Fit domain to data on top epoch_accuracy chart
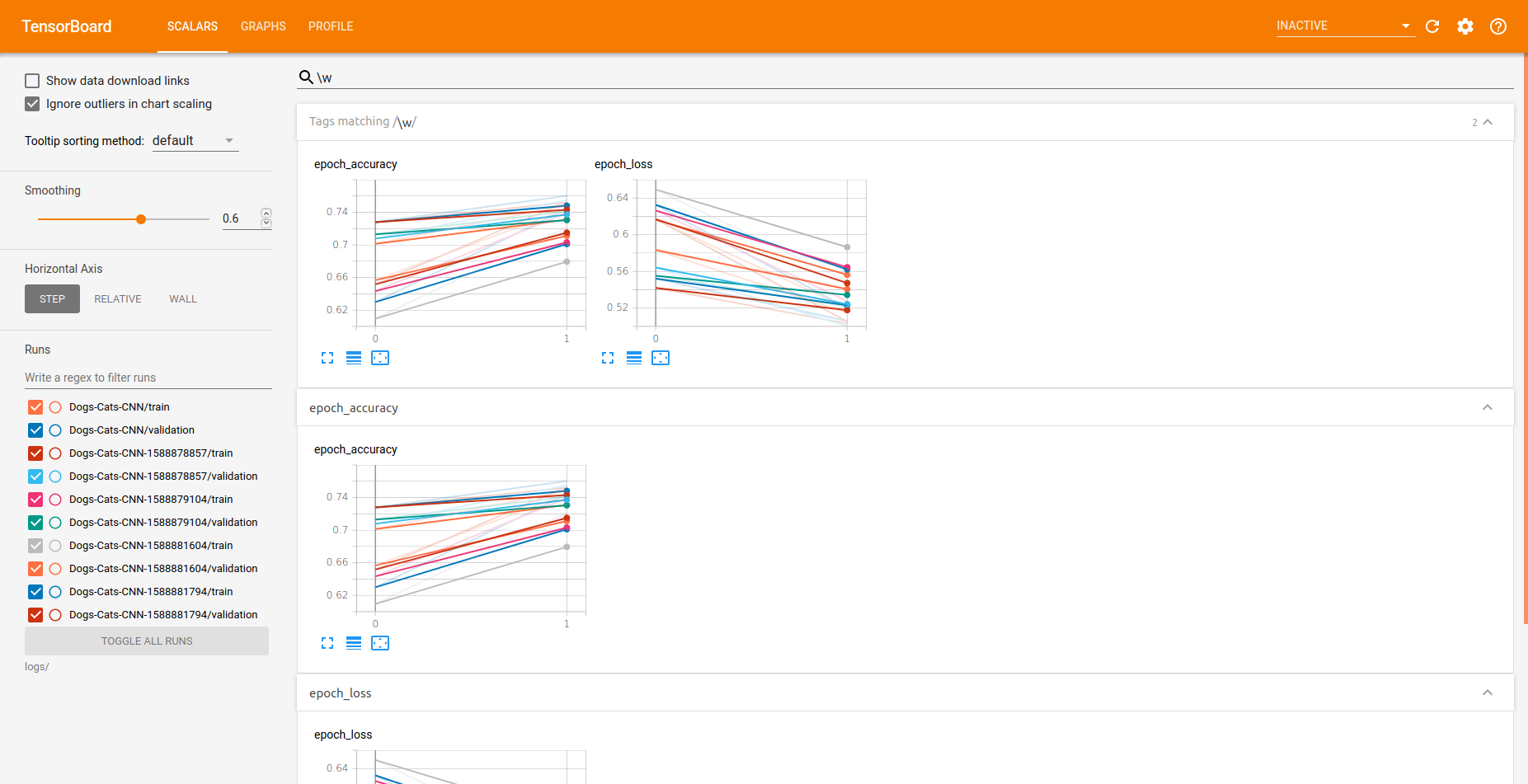Viewport: 1528px width, 784px height. click(380, 358)
